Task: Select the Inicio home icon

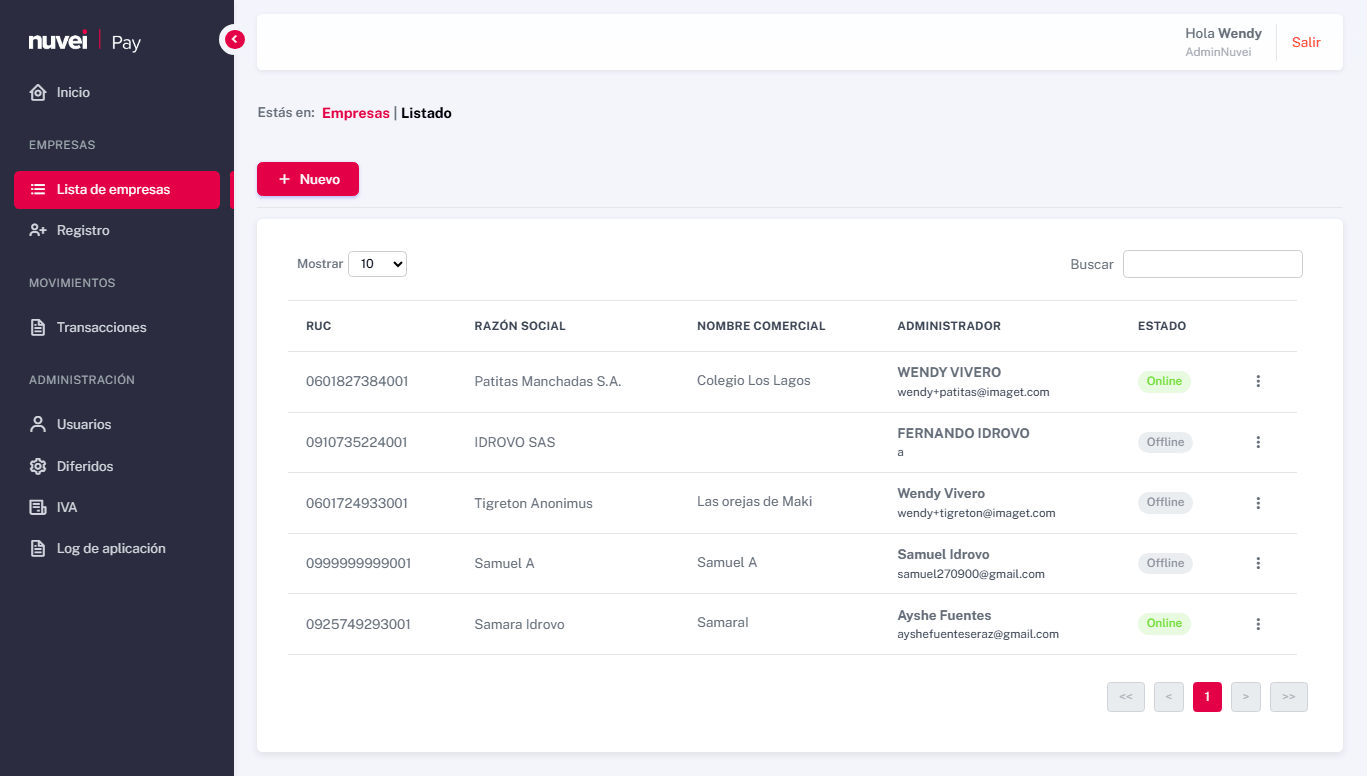Action: tap(37, 91)
